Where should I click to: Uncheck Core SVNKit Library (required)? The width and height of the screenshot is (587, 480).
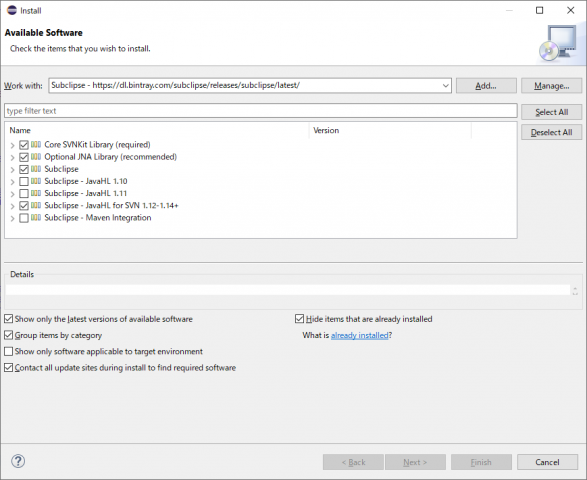[x=24, y=145]
